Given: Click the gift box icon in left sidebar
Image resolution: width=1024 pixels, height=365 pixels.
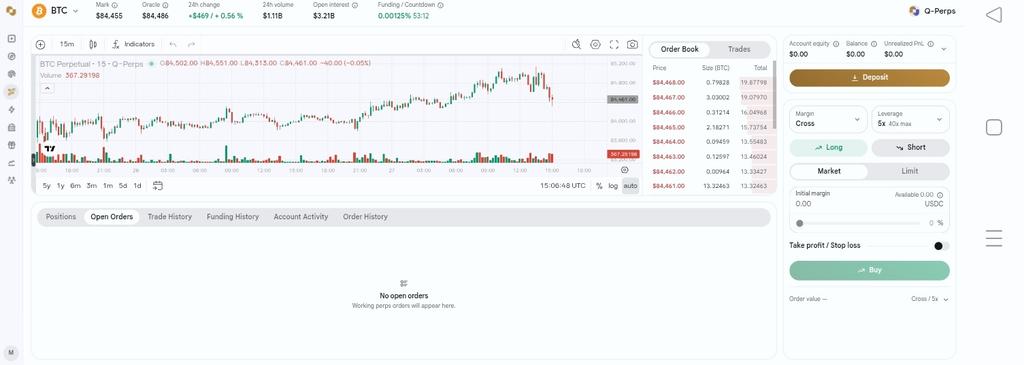Looking at the screenshot, I should (11, 145).
